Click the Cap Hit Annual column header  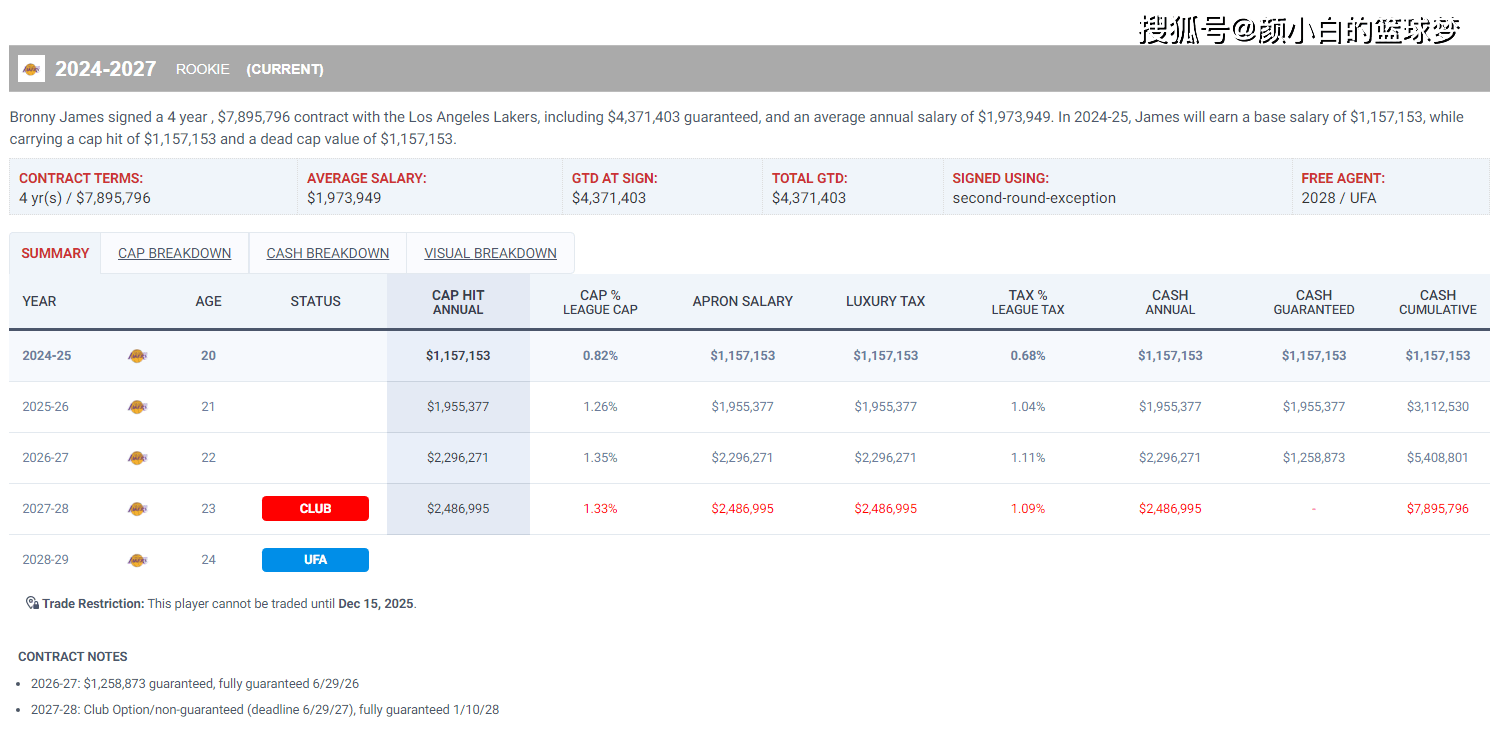(x=458, y=302)
